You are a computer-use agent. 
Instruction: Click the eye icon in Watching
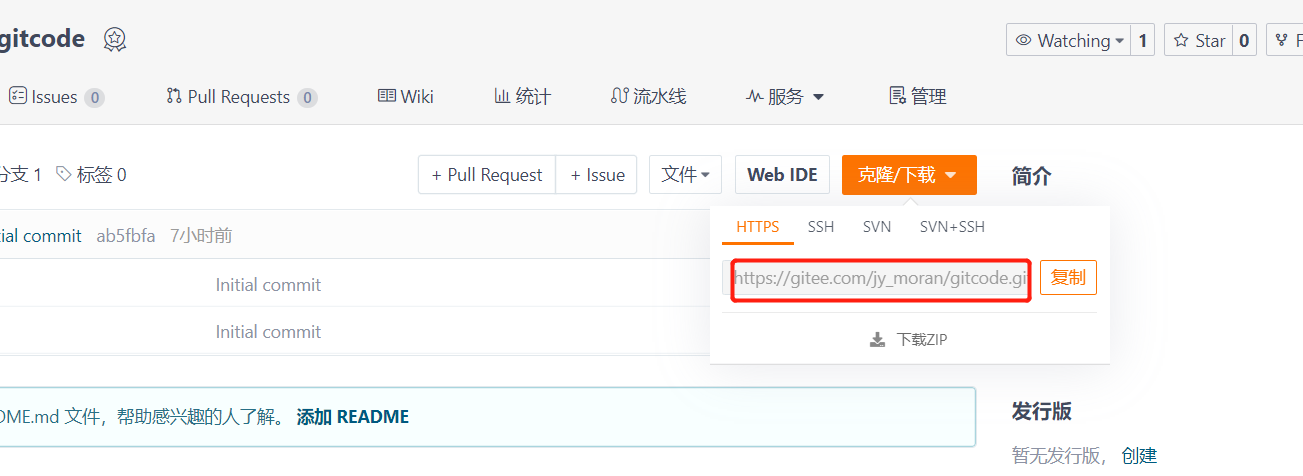[x=1023, y=41]
